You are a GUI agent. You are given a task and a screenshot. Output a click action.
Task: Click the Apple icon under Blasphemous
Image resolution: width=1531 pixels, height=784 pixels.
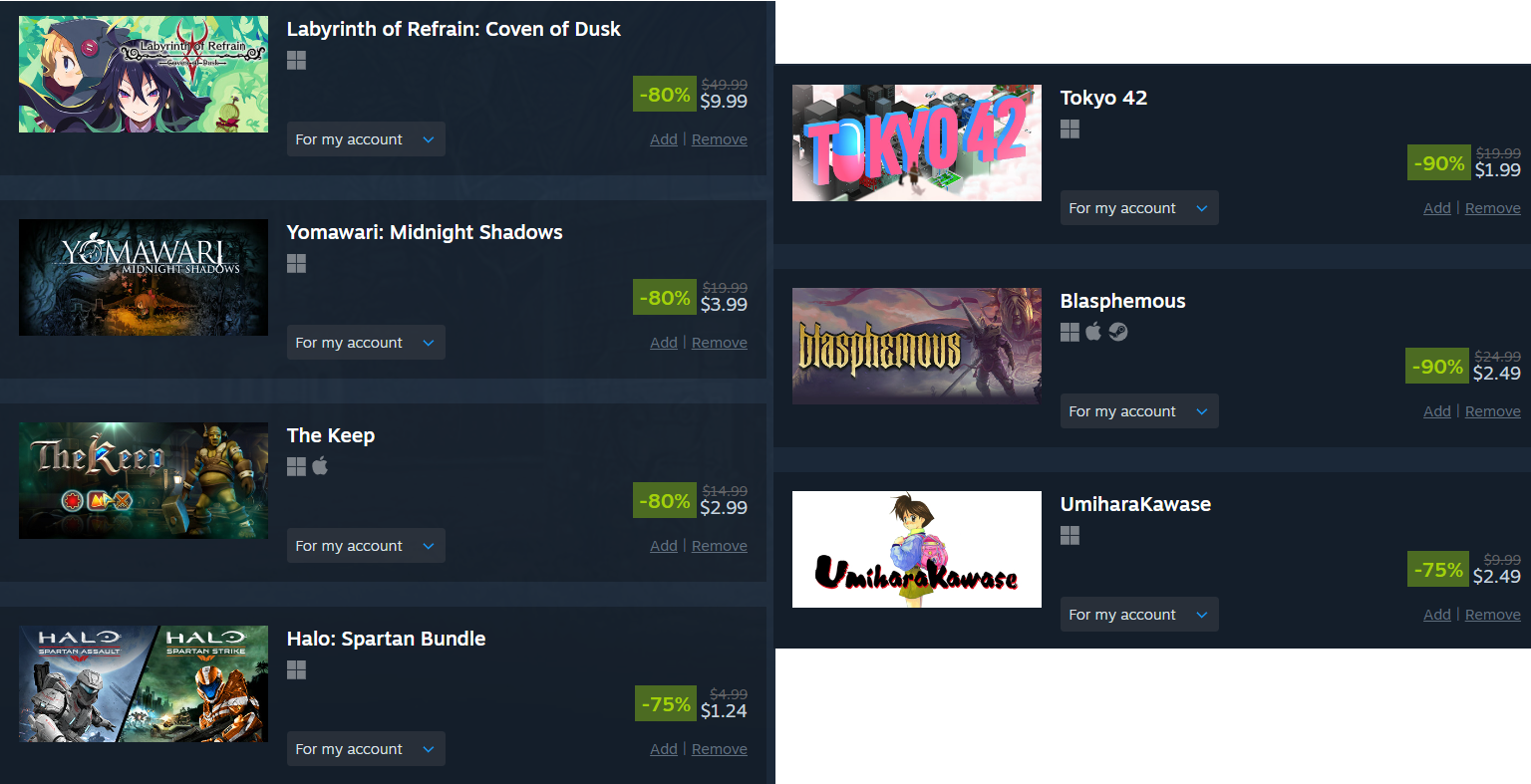click(1093, 332)
